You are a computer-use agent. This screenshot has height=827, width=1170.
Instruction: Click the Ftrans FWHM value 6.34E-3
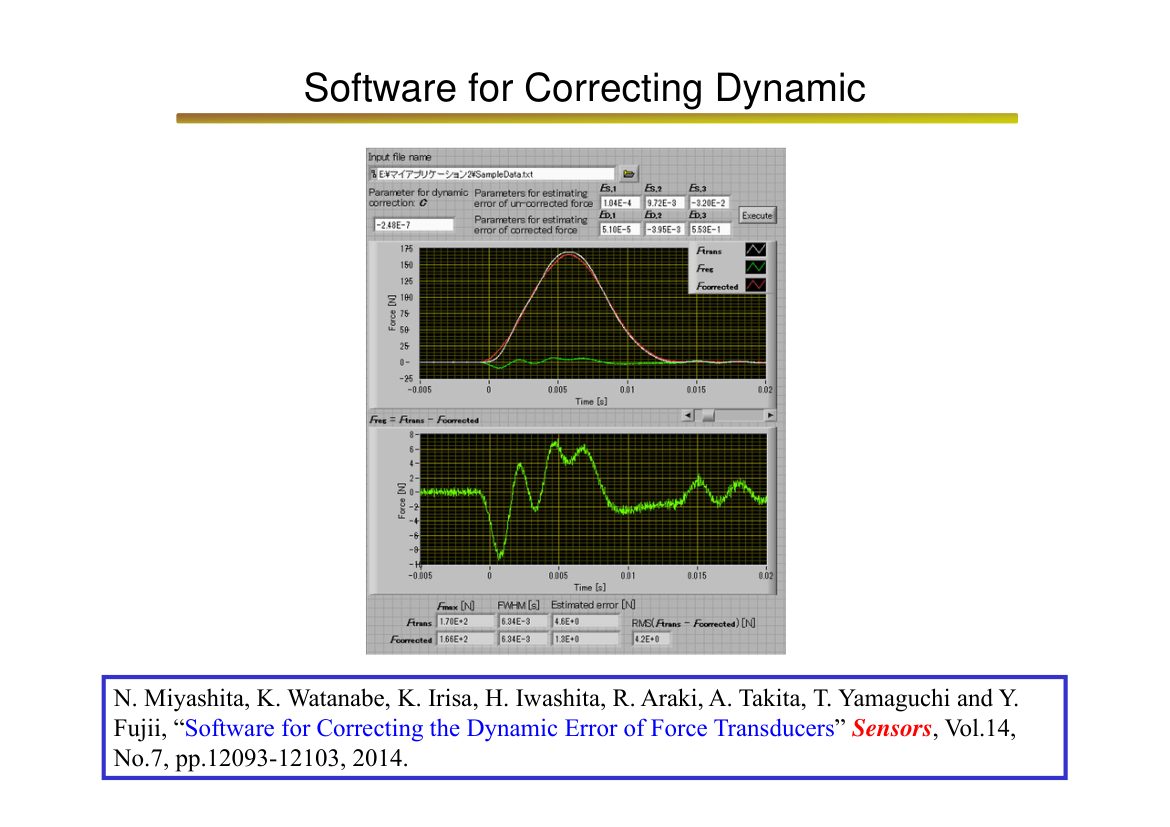tap(522, 621)
